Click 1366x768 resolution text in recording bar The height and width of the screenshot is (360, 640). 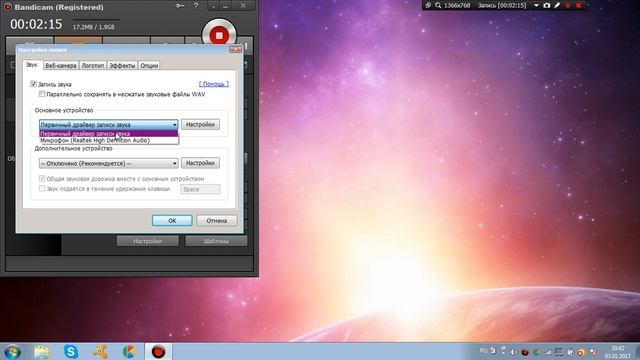tap(457, 6)
